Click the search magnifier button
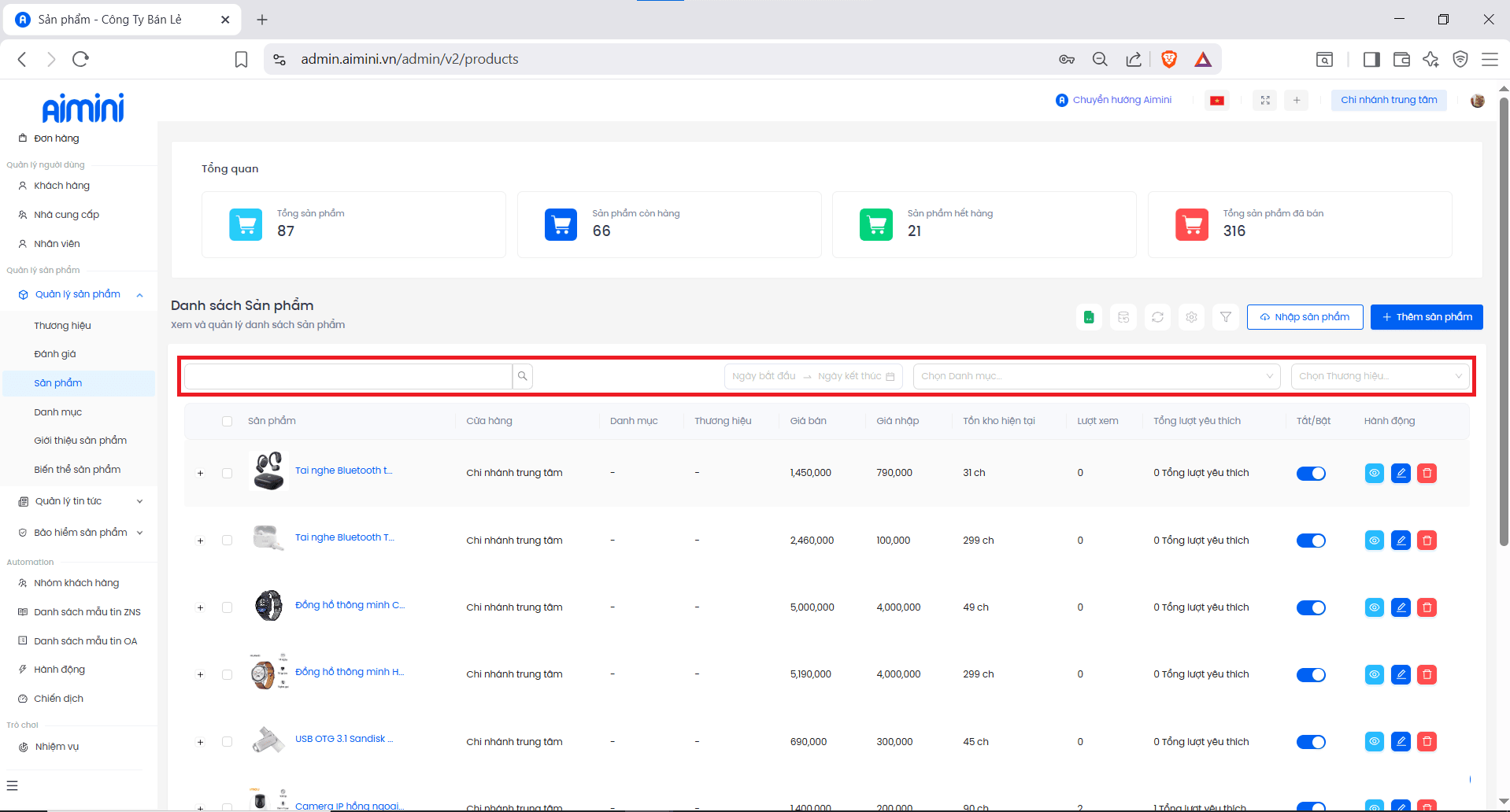Image resolution: width=1510 pixels, height=812 pixels. click(522, 376)
